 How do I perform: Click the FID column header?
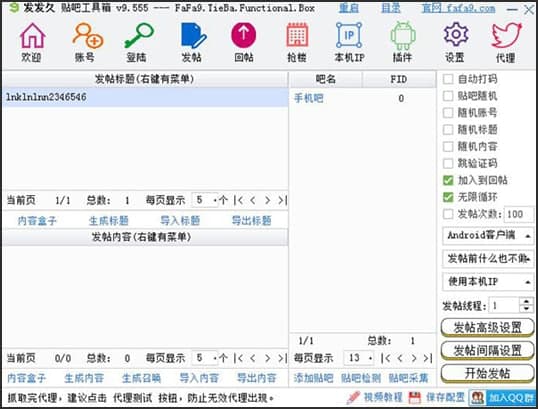[x=399, y=80]
